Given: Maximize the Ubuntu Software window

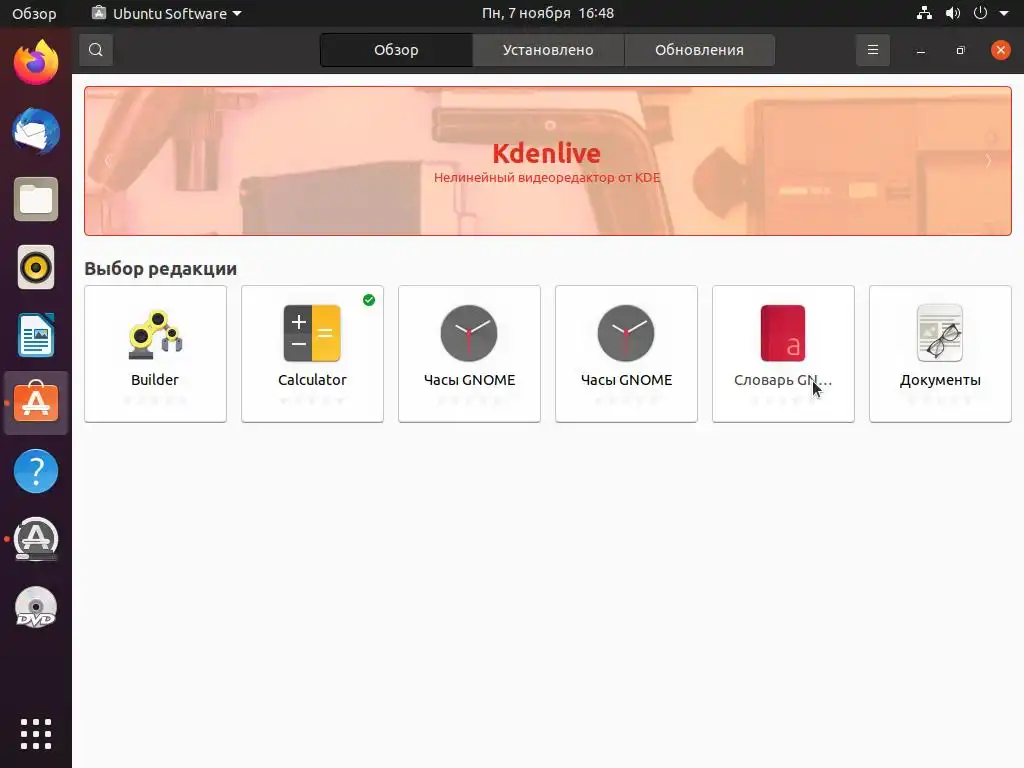Looking at the screenshot, I should pyautogui.click(x=960, y=51).
